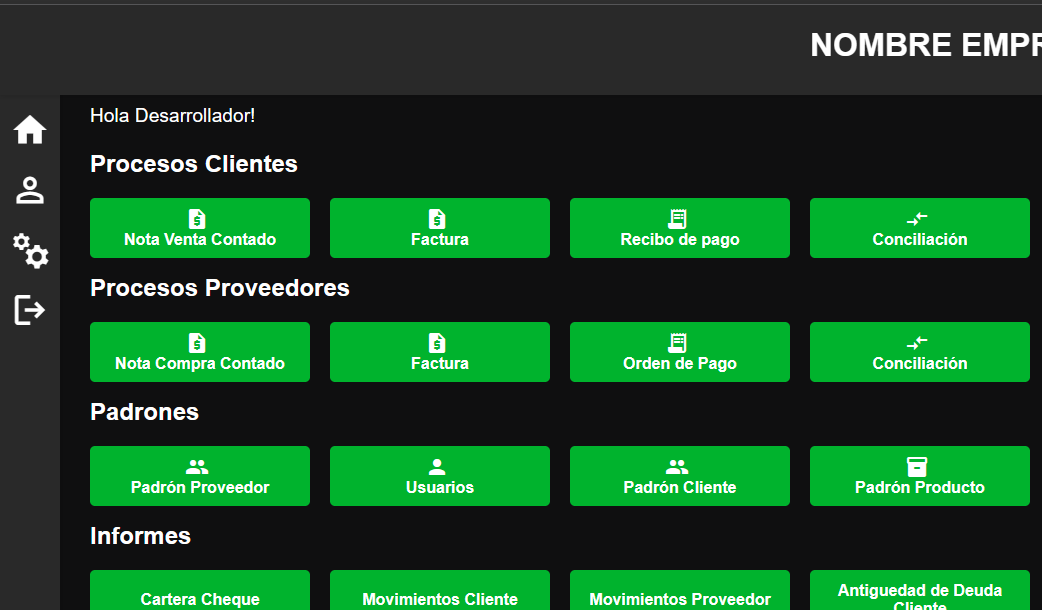Open Recibo de pago
The height and width of the screenshot is (610, 1042).
[x=679, y=228]
